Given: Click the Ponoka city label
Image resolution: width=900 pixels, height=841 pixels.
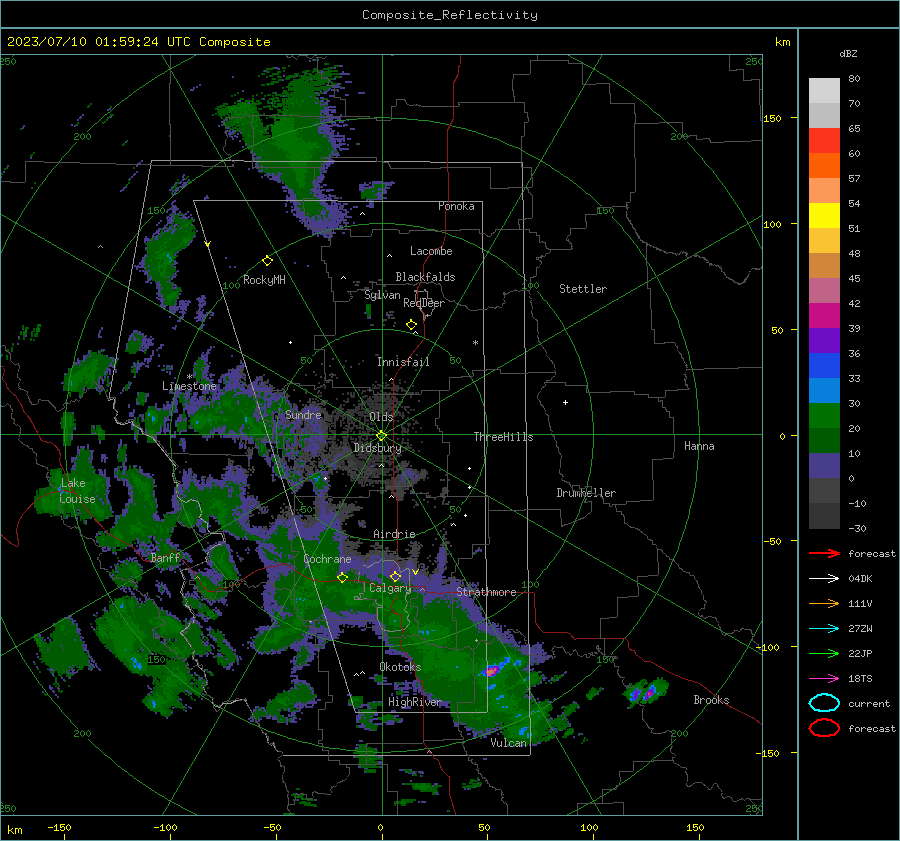Looking at the screenshot, I should click(456, 206).
